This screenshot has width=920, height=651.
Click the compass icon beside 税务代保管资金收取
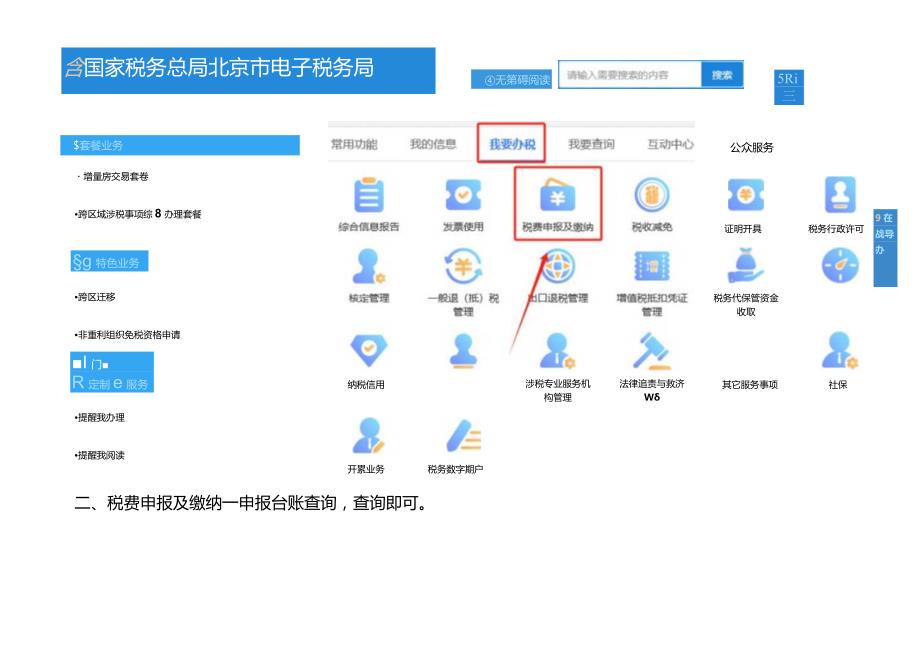(x=840, y=266)
